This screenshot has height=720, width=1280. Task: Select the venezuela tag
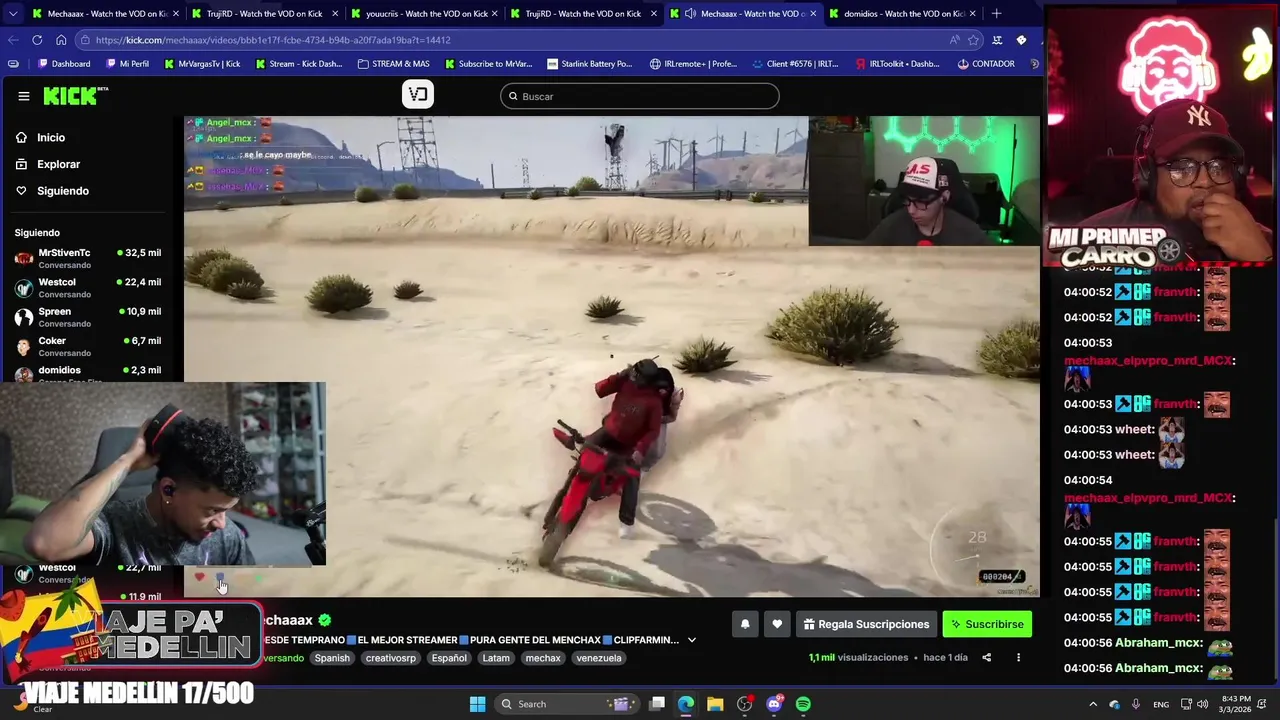coord(599,658)
